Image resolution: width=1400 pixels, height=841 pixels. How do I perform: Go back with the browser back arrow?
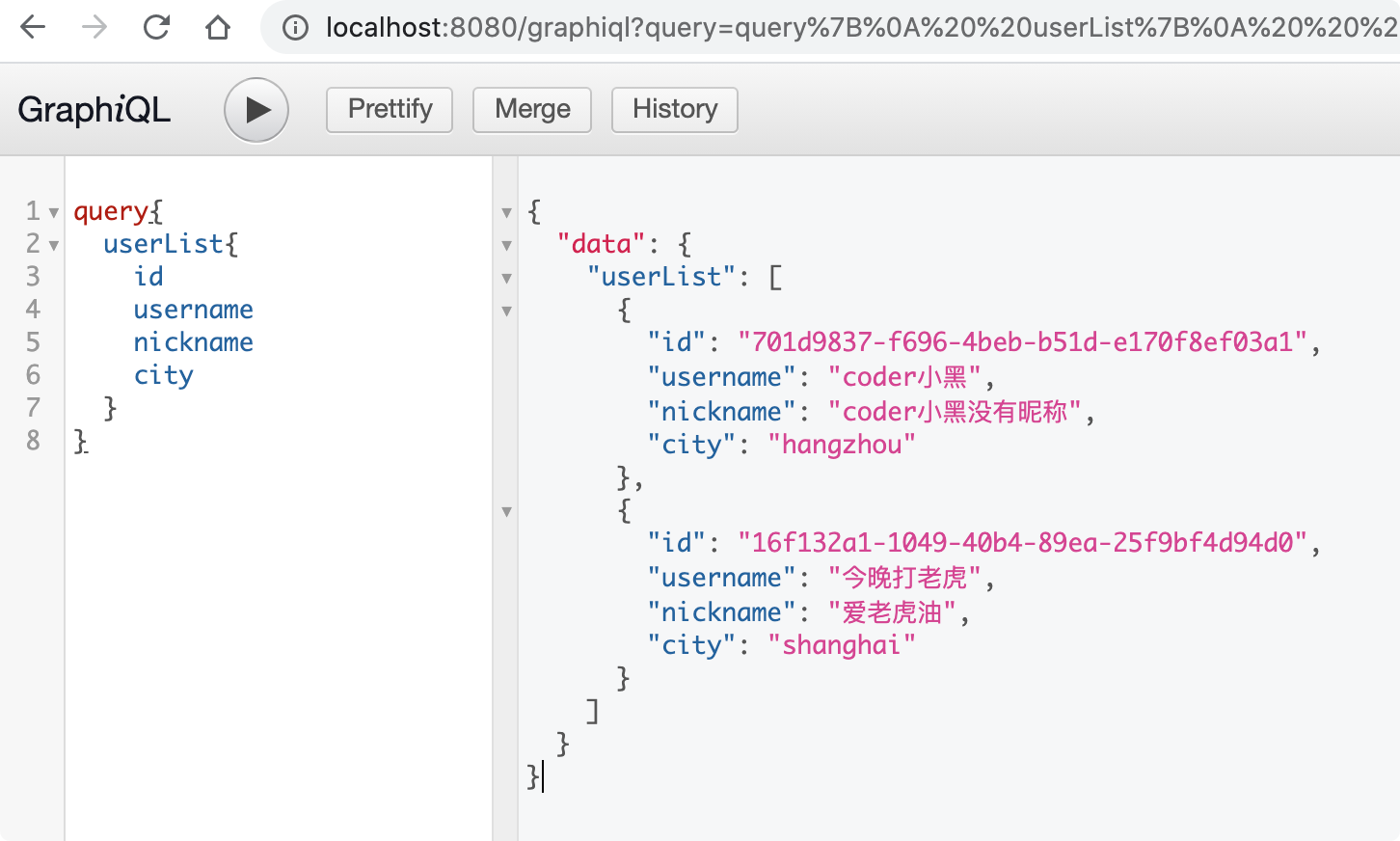(33, 27)
